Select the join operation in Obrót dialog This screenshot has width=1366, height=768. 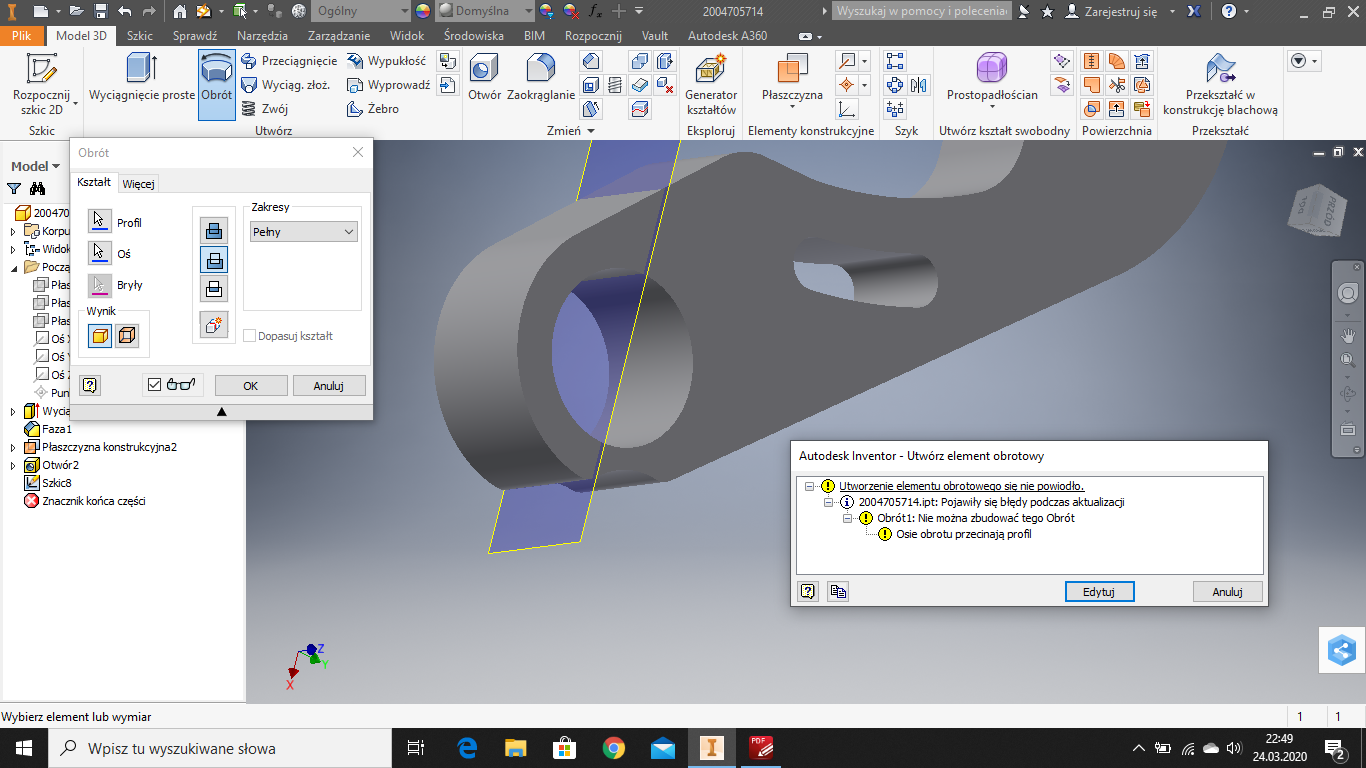[x=214, y=230]
